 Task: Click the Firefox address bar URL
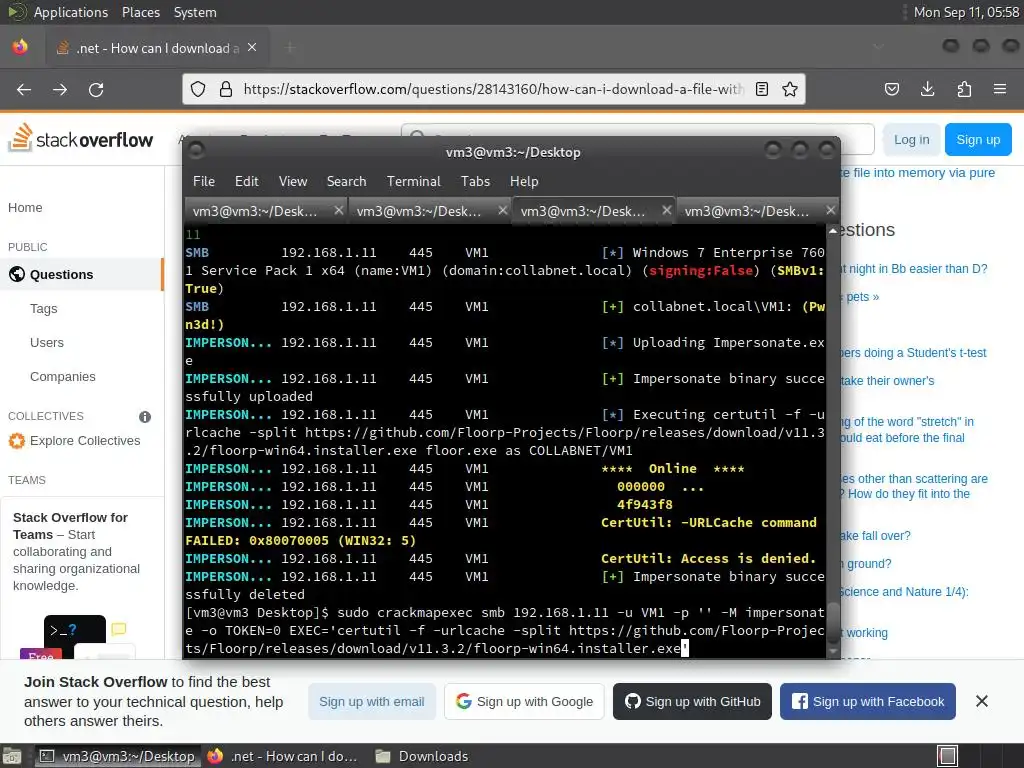click(493, 89)
